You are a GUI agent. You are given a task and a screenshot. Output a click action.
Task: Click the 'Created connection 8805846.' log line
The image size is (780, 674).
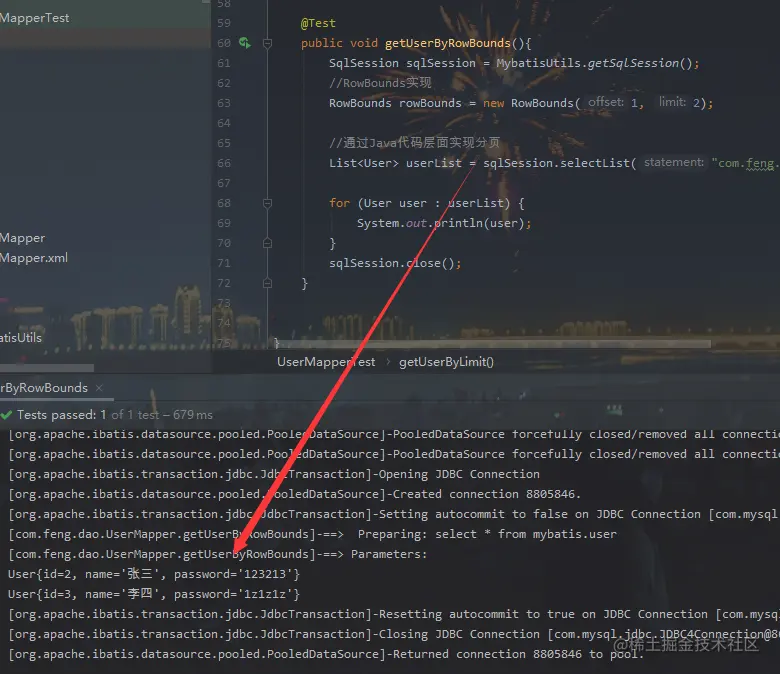pyautogui.click(x=294, y=494)
